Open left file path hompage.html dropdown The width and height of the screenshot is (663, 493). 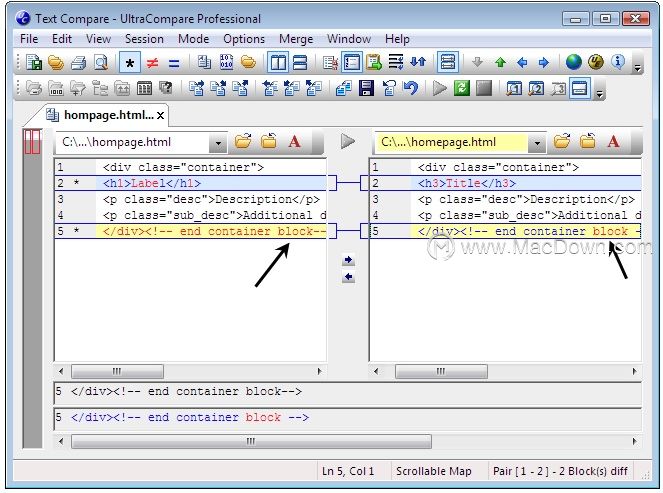click(x=218, y=143)
